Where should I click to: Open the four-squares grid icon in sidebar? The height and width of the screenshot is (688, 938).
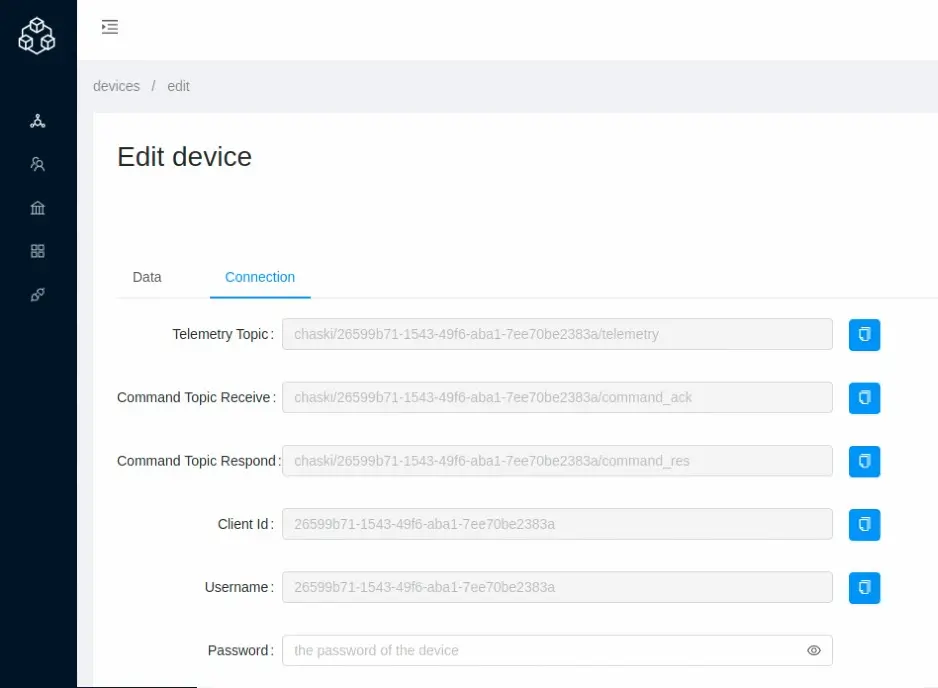[x=38, y=251]
